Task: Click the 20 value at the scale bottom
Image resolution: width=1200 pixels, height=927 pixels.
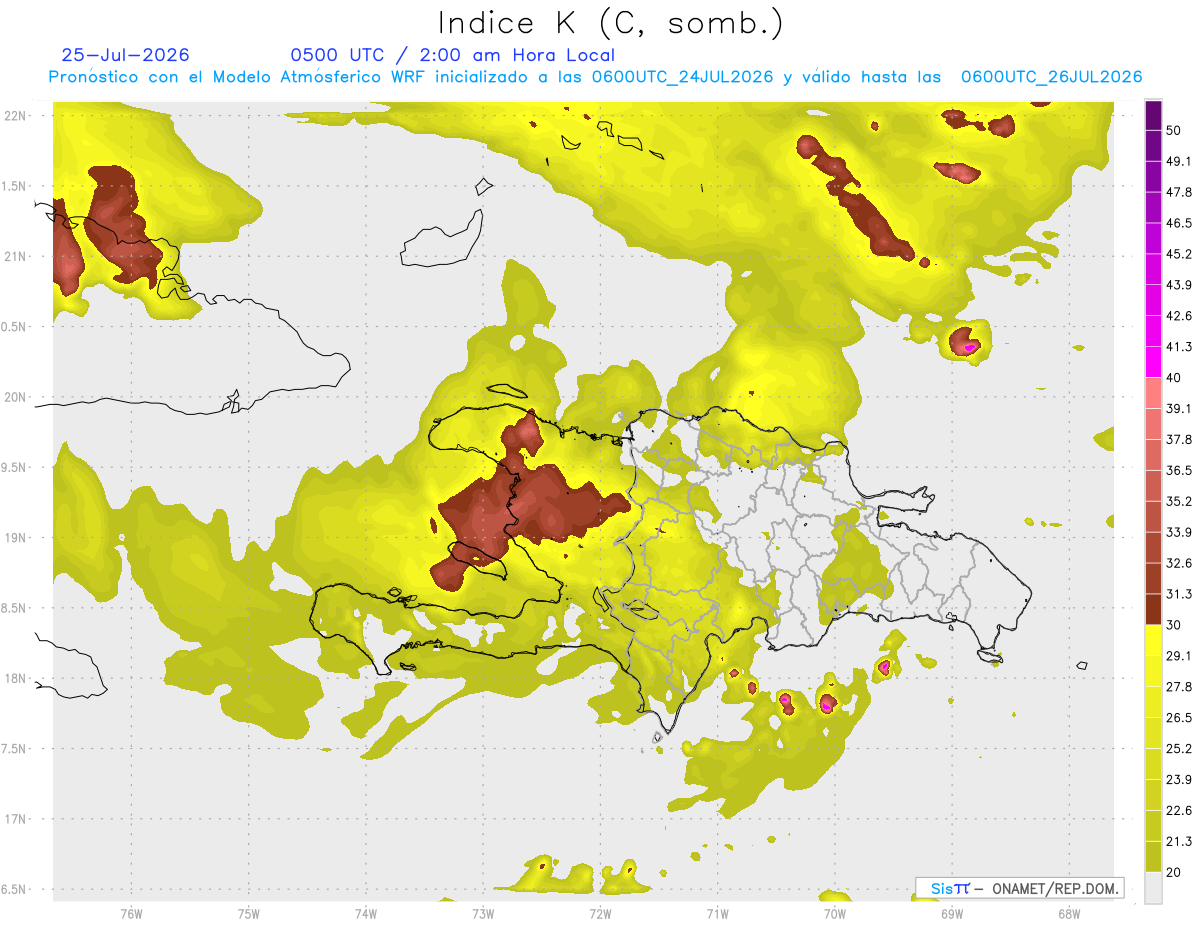Action: [x=1174, y=872]
